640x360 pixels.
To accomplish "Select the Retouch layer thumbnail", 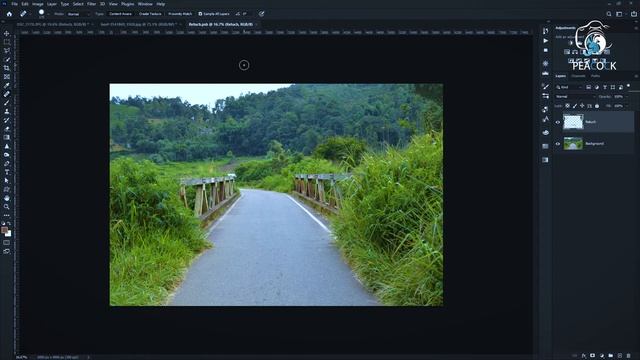I will [573, 122].
